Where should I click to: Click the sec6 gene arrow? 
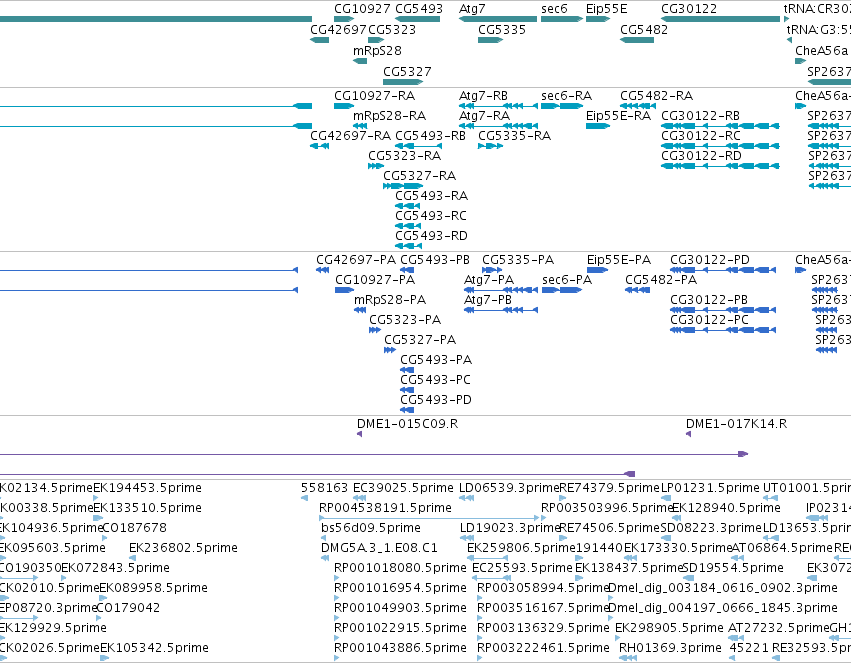point(562,19)
